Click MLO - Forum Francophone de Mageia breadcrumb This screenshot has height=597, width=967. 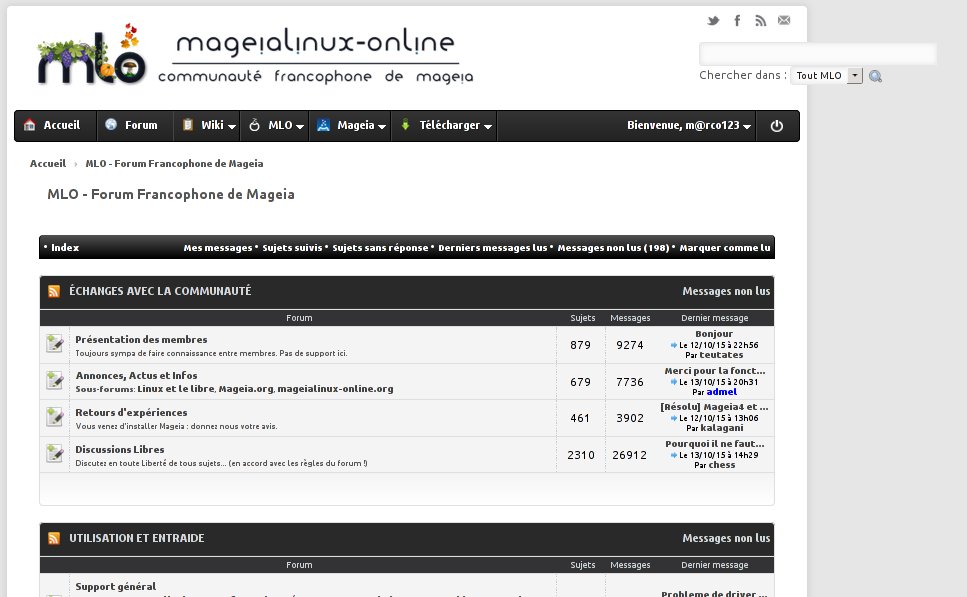tap(174, 163)
